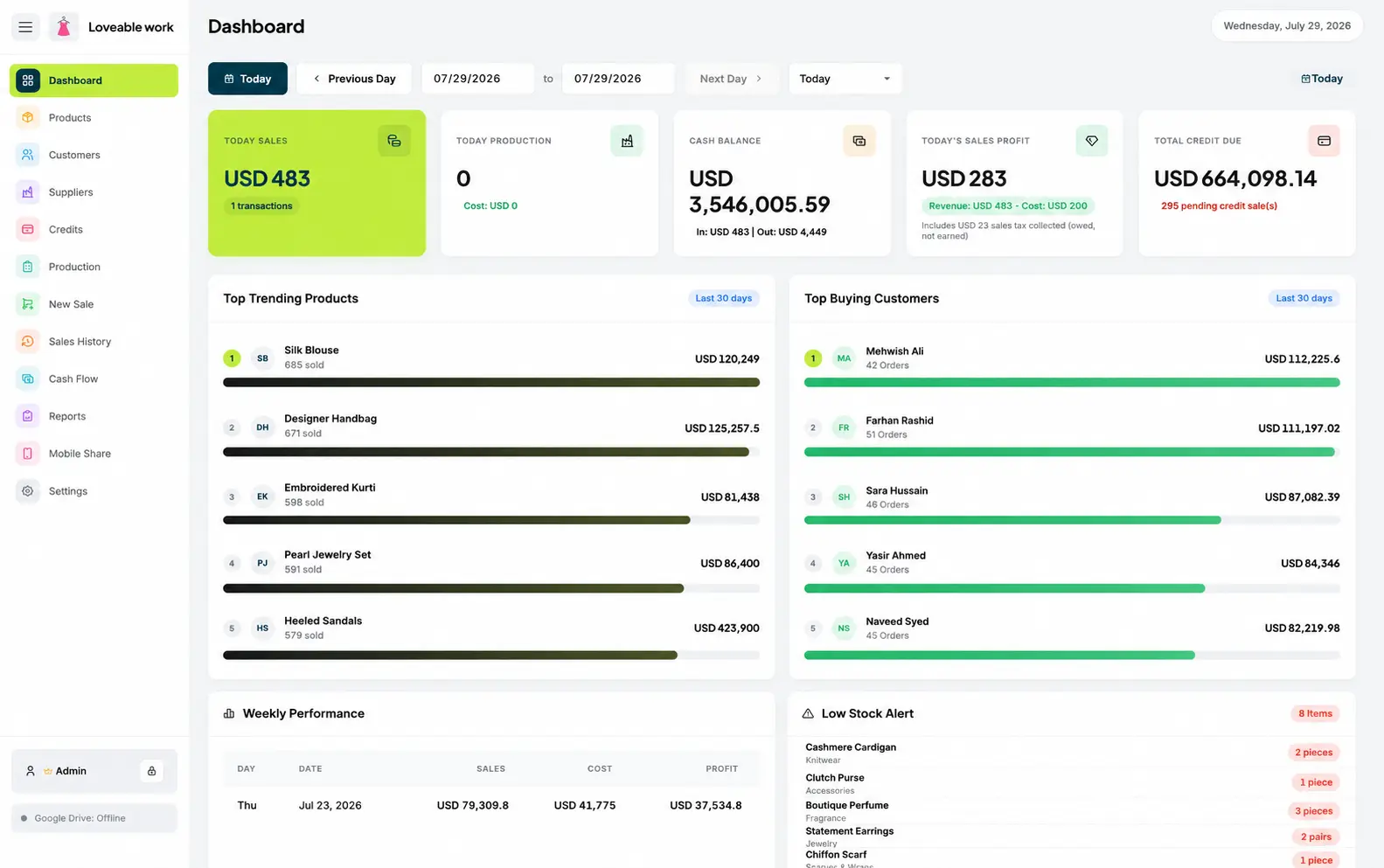Click the Admin user profile icon
This screenshot has height=868, width=1384.
pyautogui.click(x=31, y=771)
